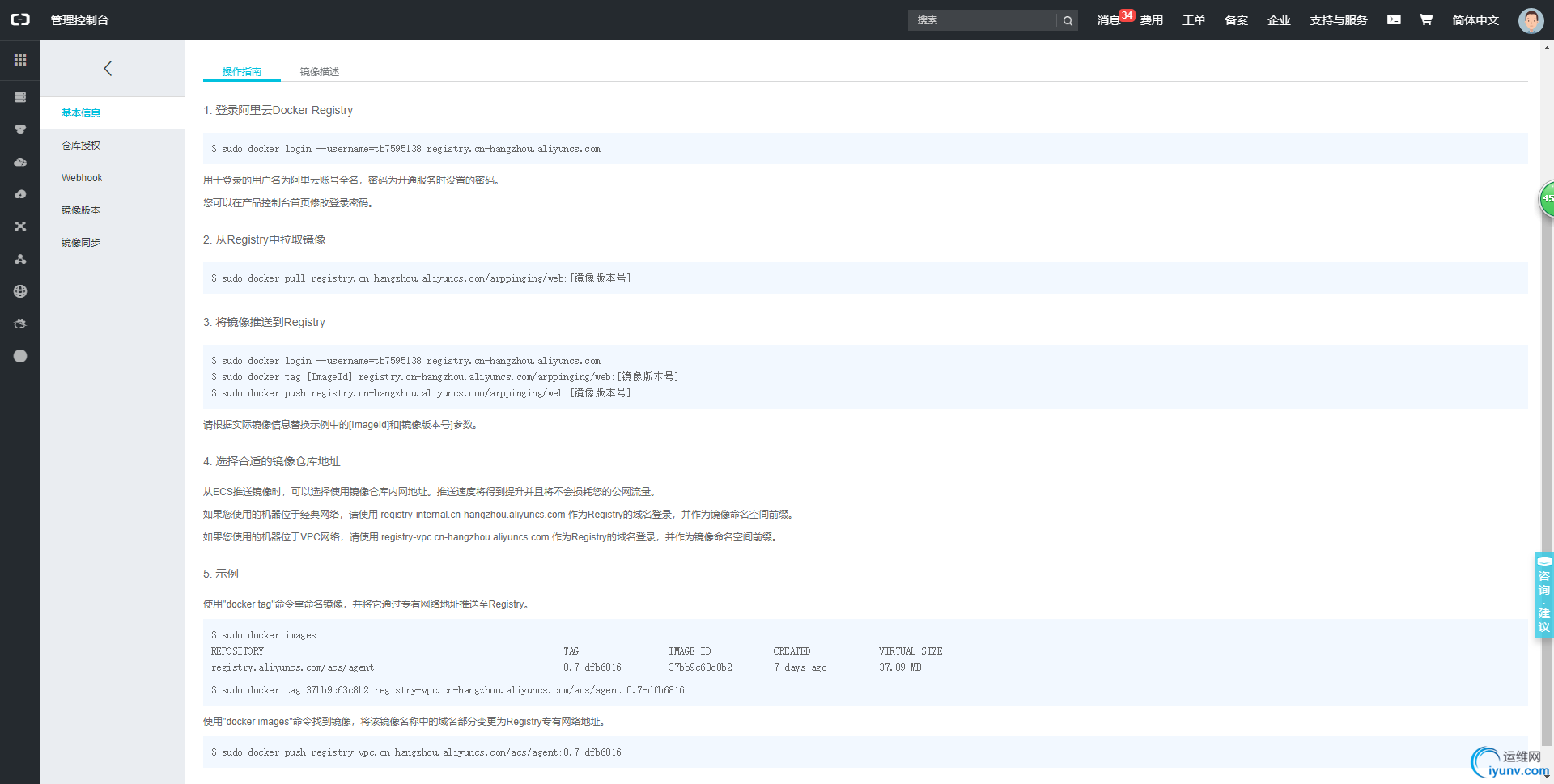Viewport: 1554px width, 784px height.
Task: Click the solid circle sidebar icon
Action: 20,356
